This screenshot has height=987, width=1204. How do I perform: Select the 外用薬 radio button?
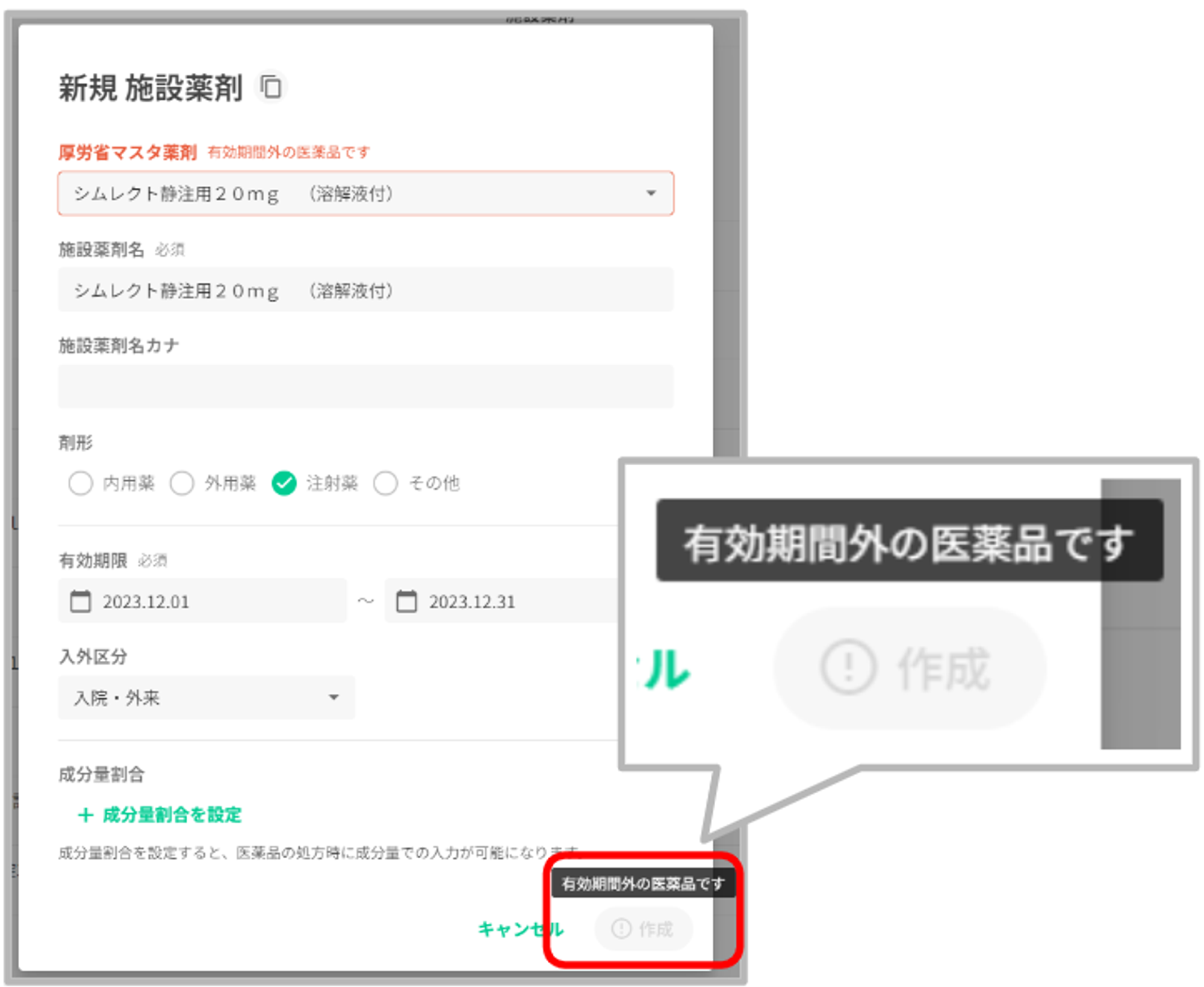click(182, 483)
